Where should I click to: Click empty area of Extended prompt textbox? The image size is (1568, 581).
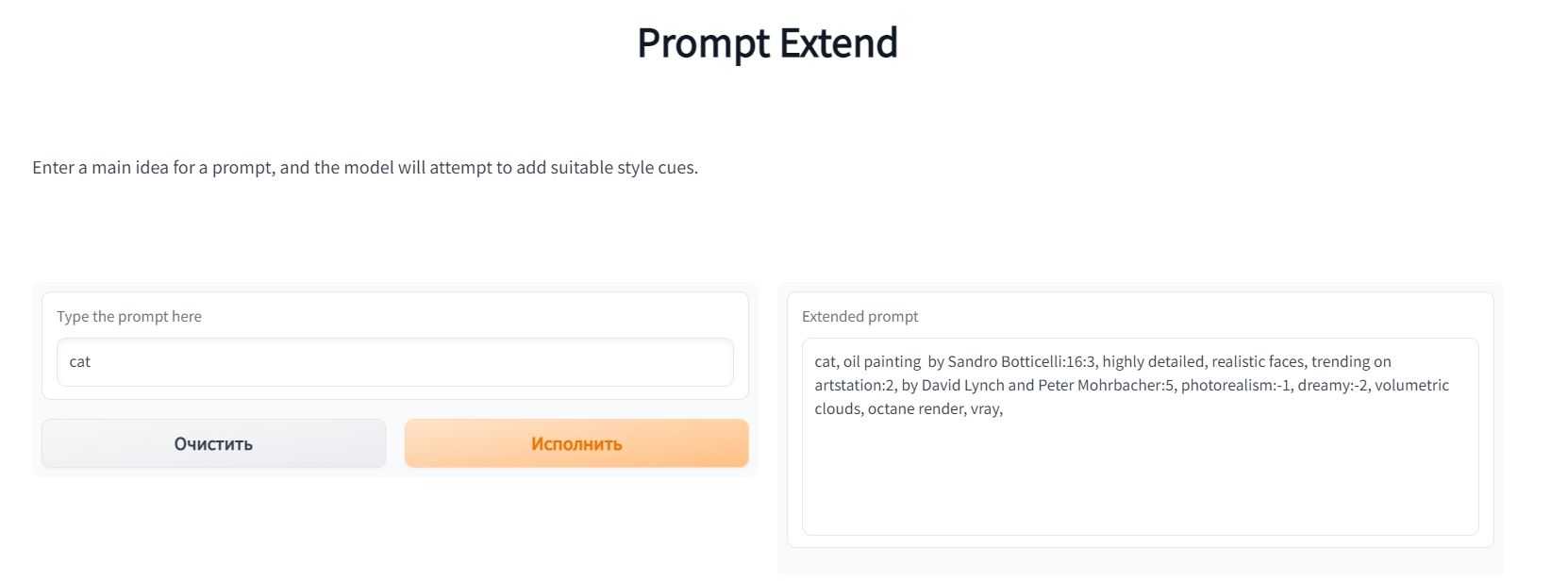[x=1140, y=481]
